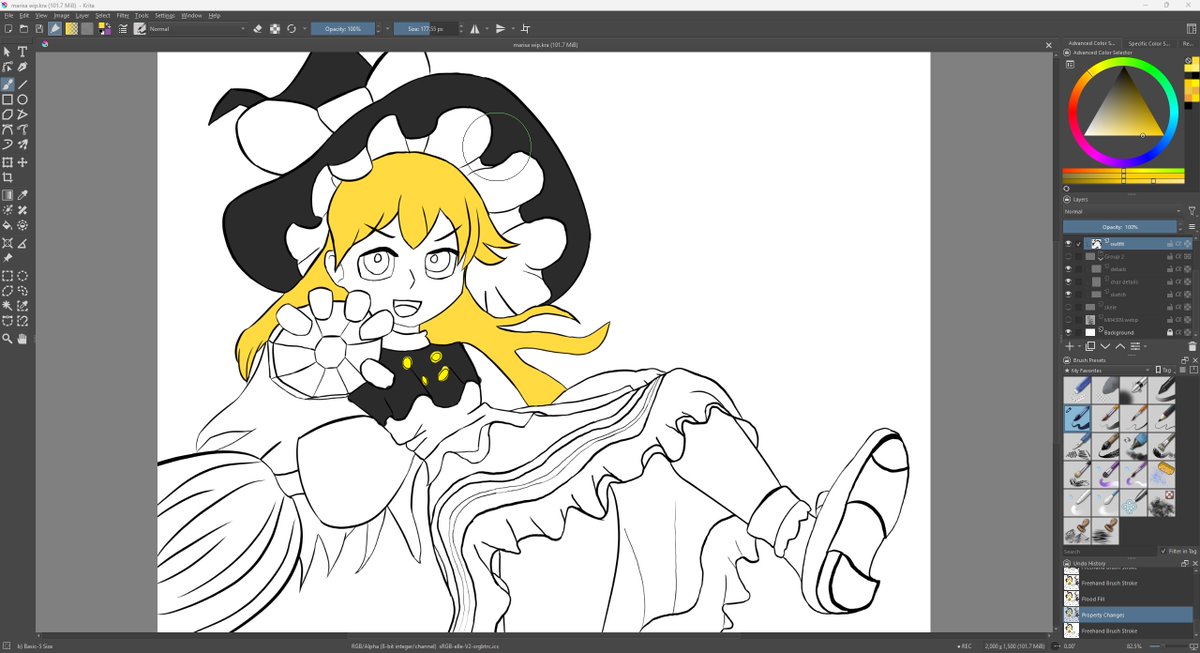The height and width of the screenshot is (653, 1200).
Task: Open the My Favorites brush tag dropdown
Action: [x=1107, y=370]
